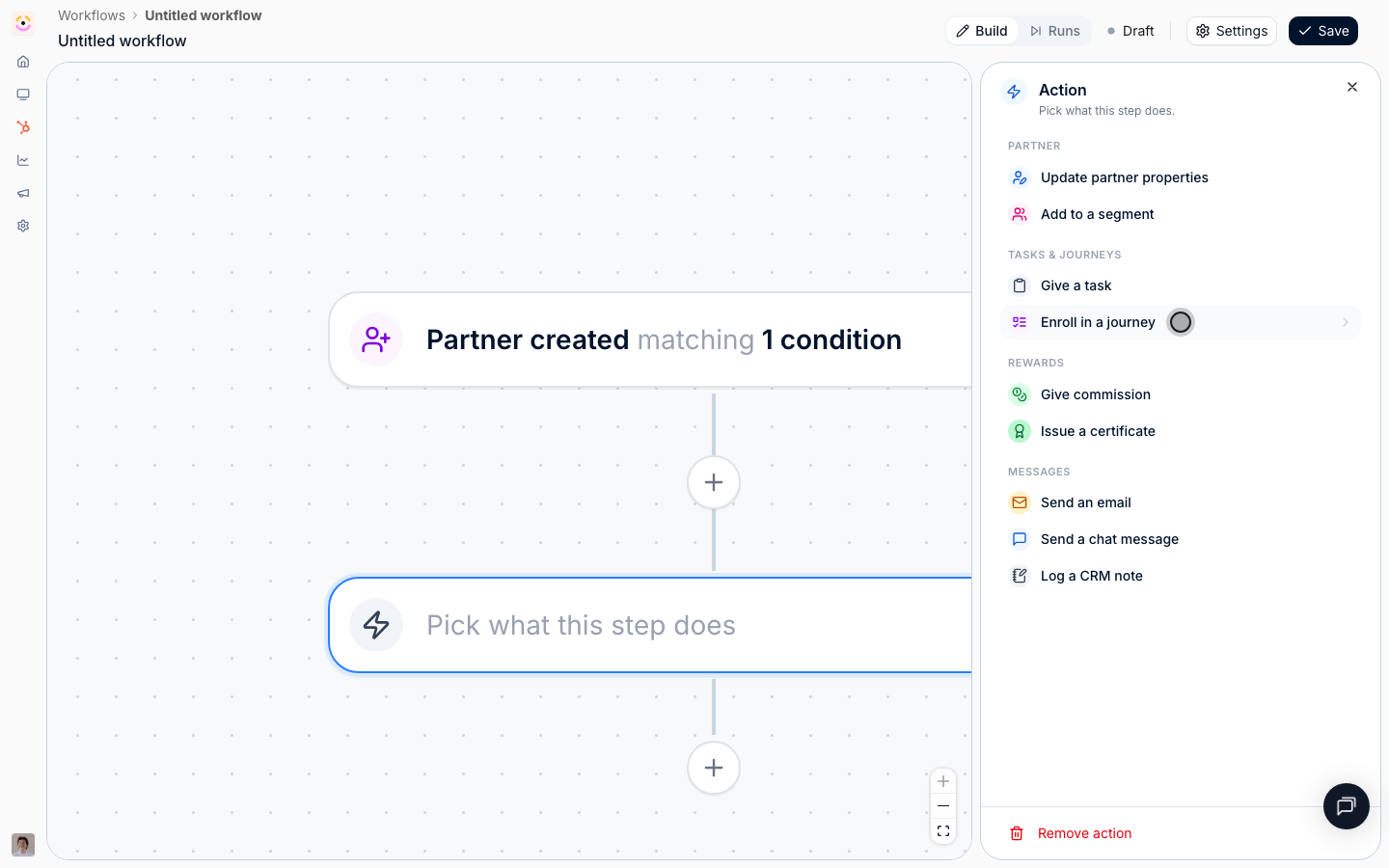
Task: Select the Pick what this step does node
Action: tap(650, 625)
